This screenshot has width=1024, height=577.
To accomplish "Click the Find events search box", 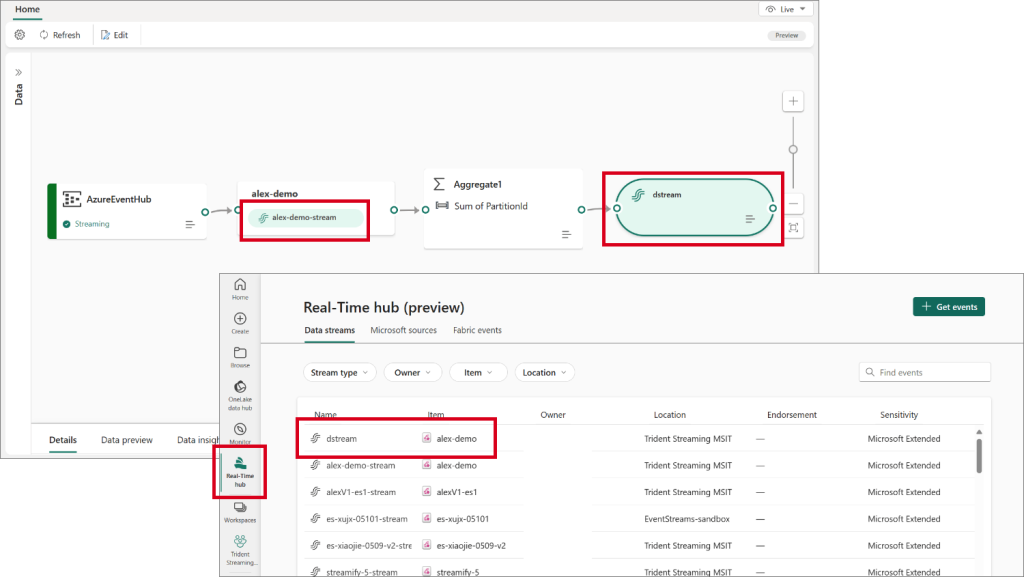I will point(925,373).
